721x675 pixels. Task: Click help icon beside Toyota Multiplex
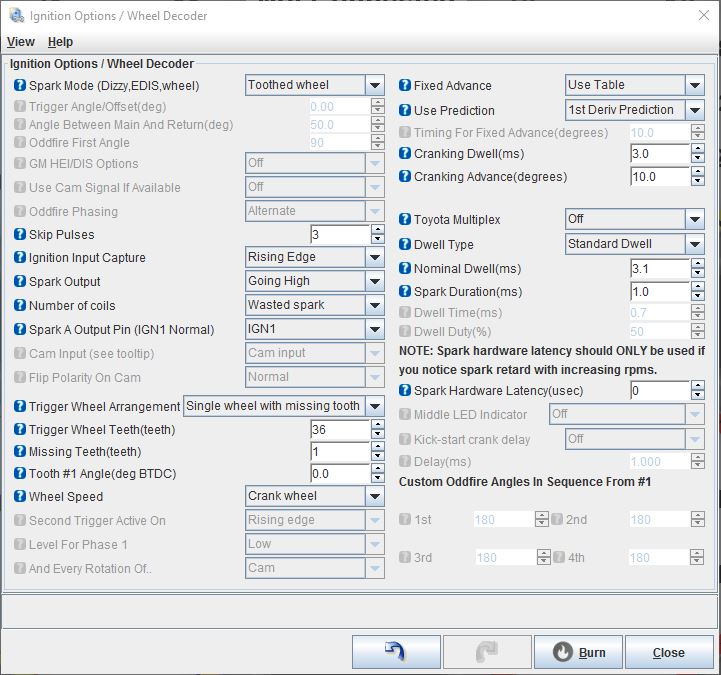coord(405,219)
